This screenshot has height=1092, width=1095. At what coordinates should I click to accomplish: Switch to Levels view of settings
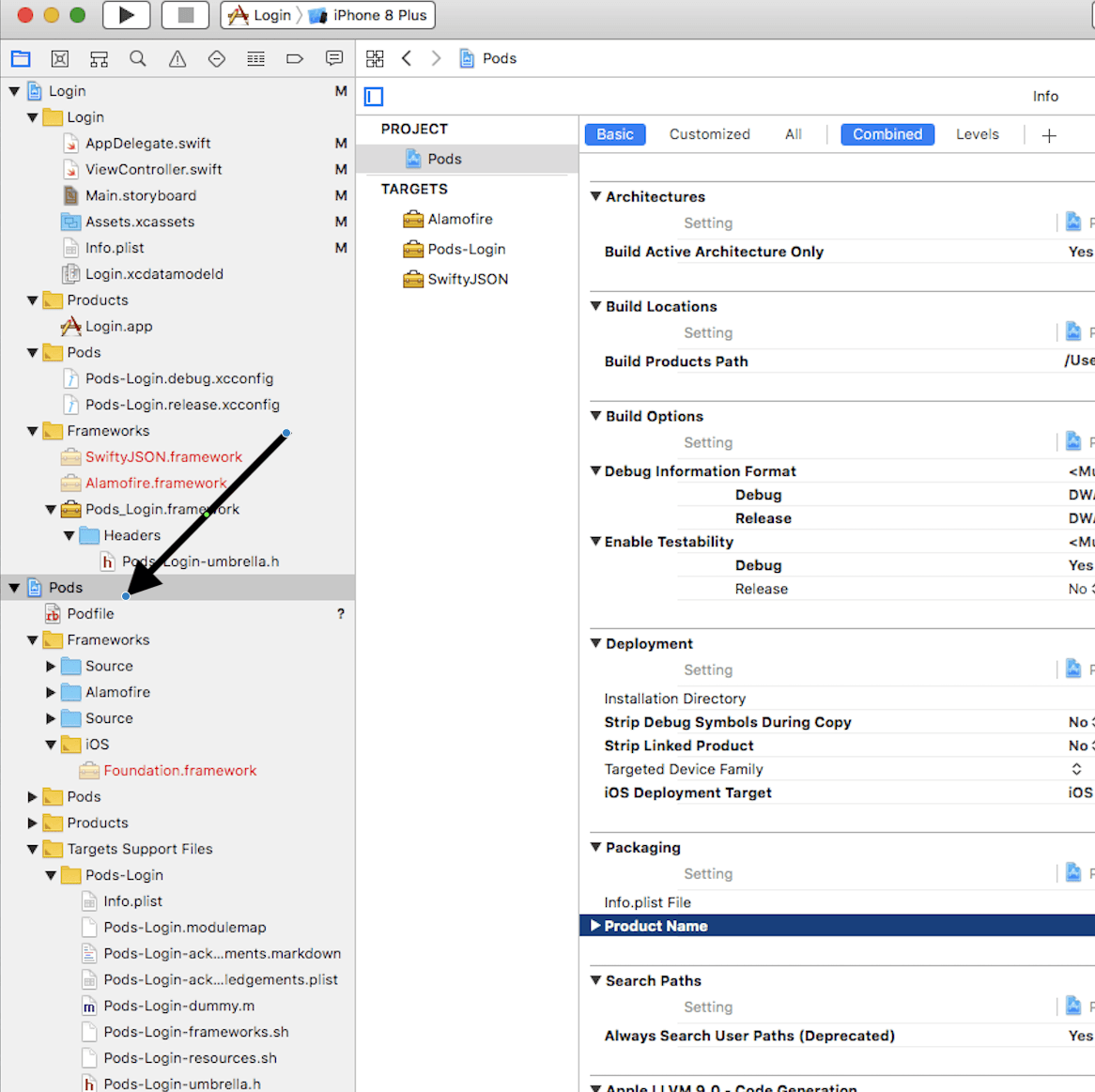[x=977, y=134]
